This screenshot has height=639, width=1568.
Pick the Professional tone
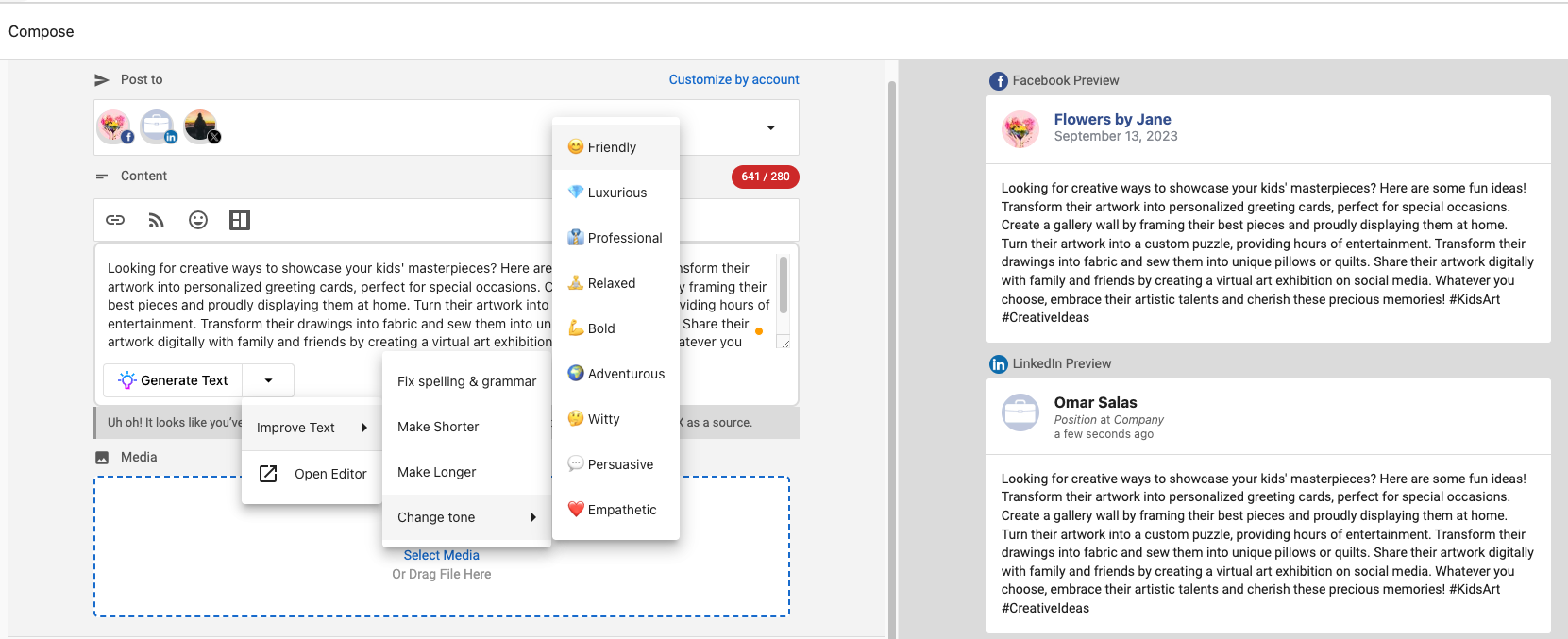coord(615,238)
